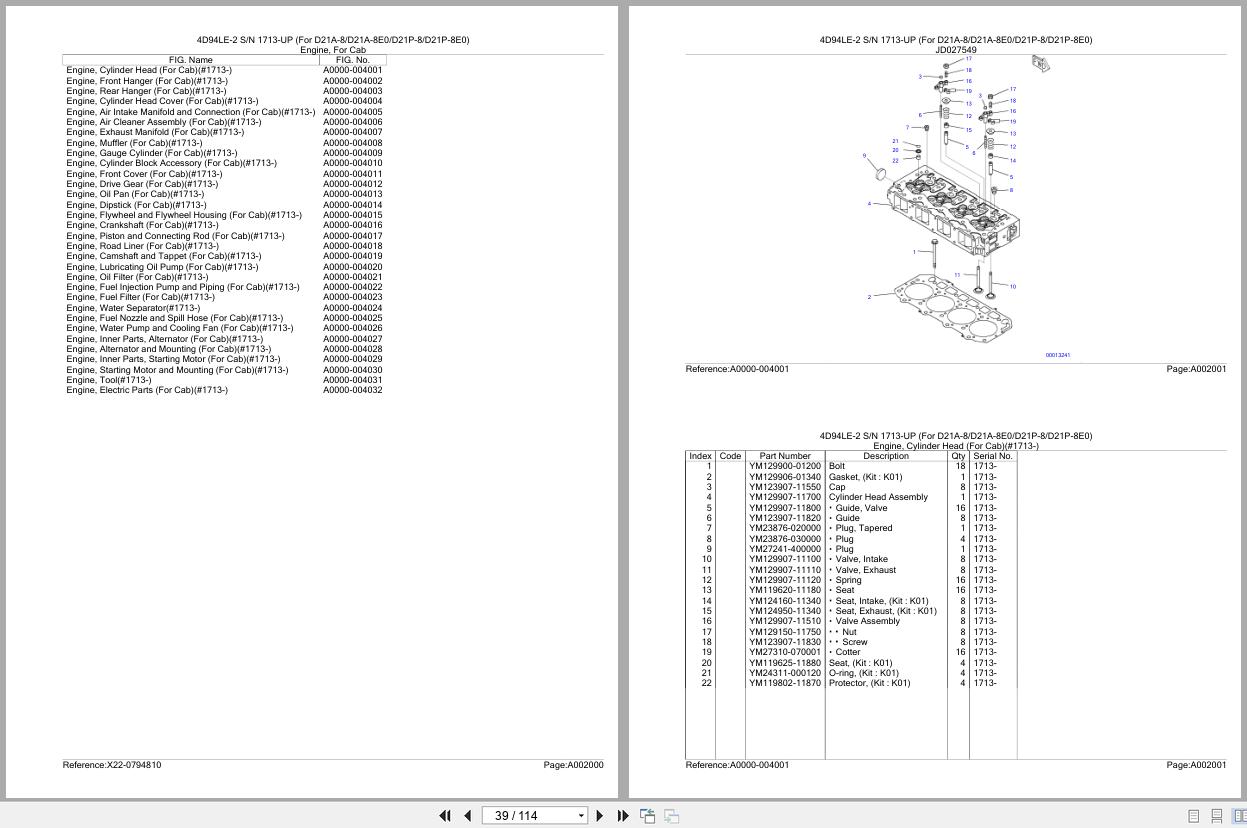The image size is (1247, 828).
Task: Click figure number A0000-004032
Action: click(x=352, y=390)
